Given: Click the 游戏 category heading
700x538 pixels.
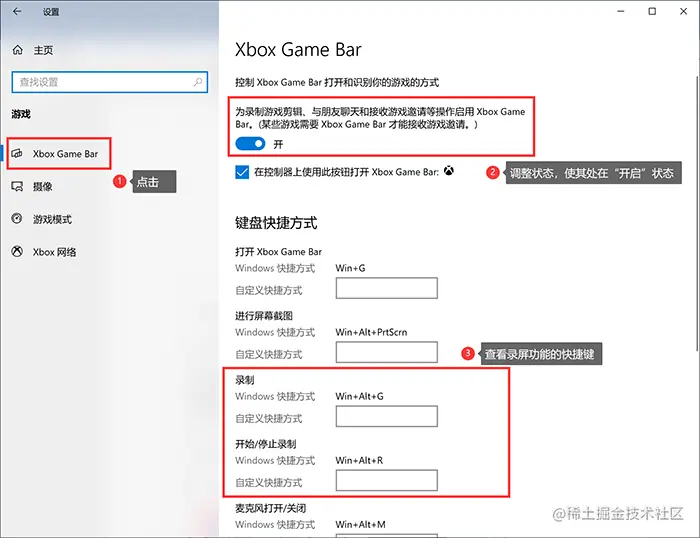Looking at the screenshot, I should pos(21,114).
